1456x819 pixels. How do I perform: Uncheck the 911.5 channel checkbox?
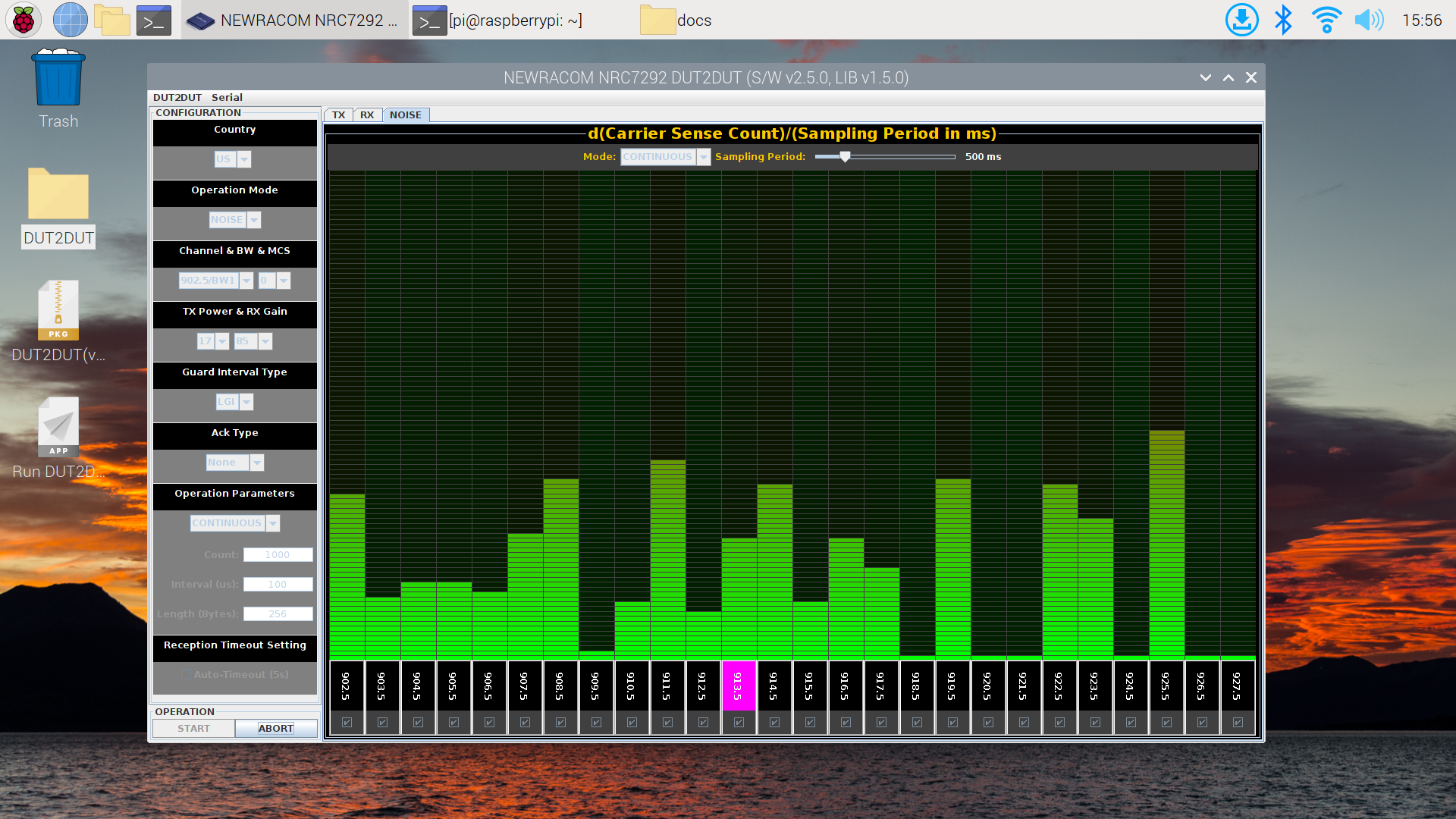coord(667,723)
